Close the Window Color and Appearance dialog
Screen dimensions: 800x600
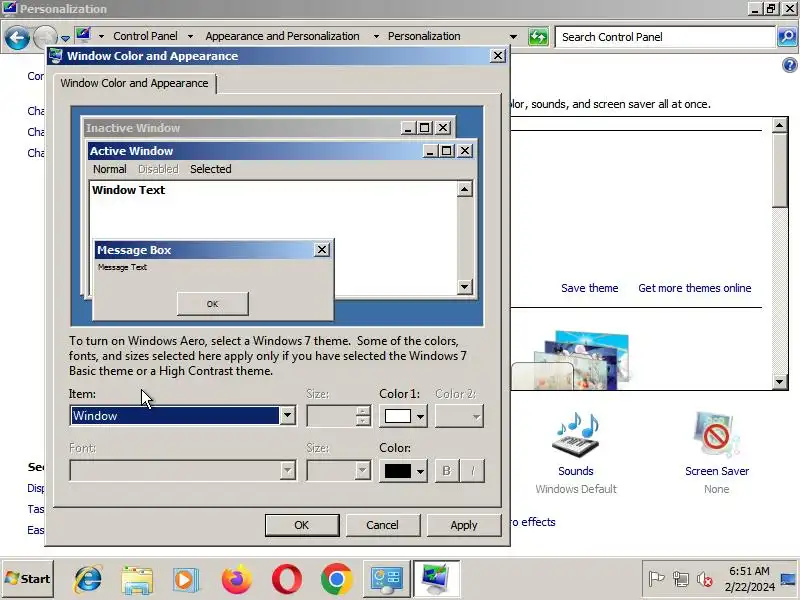tap(497, 56)
